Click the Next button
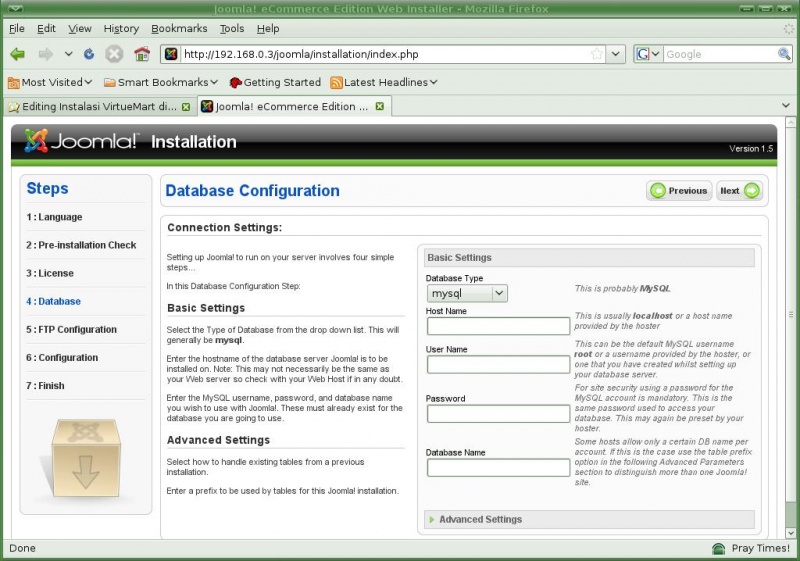 [x=739, y=190]
